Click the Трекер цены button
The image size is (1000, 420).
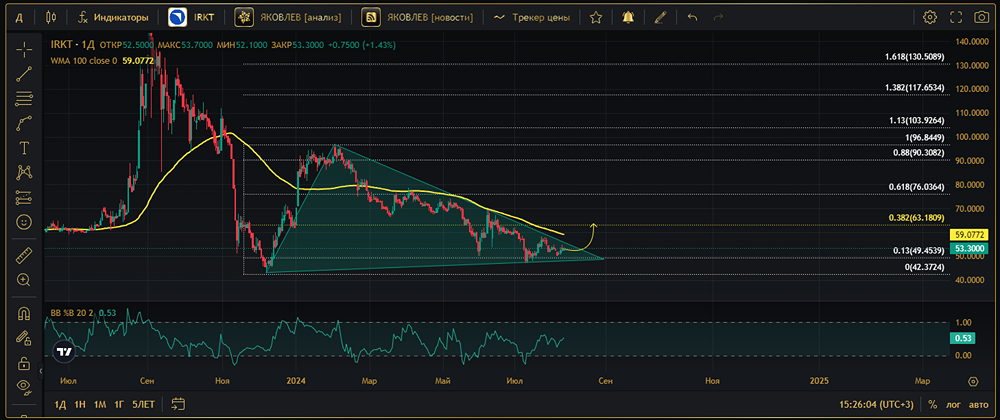click(533, 17)
